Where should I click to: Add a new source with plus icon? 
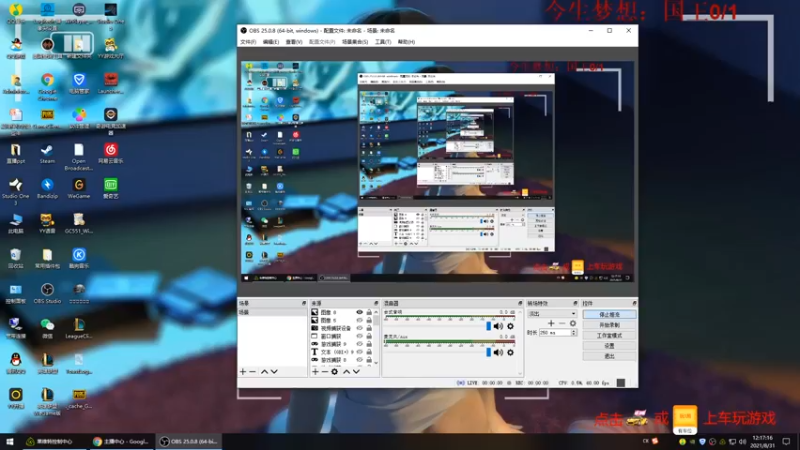(x=315, y=371)
